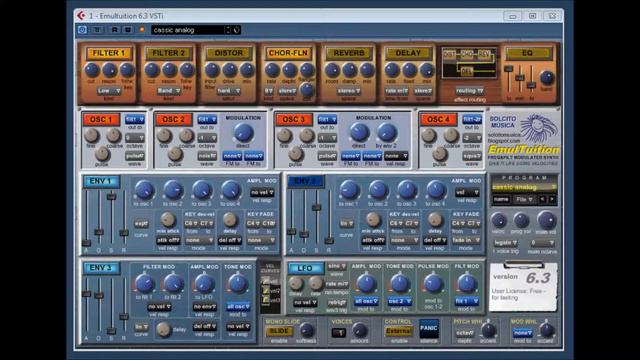The width and height of the screenshot is (640, 360).
Task: Click the preset up/down arrows icon
Action: [x=228, y=30]
